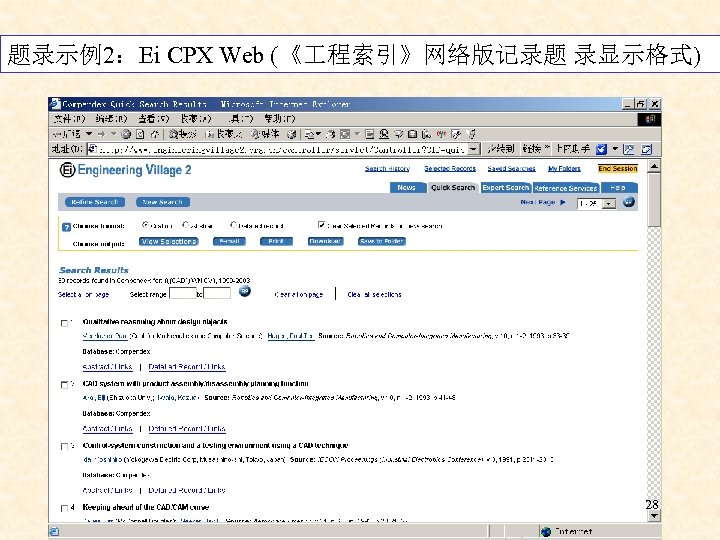Check result 1 Qualitative reasoning checkbox
Image resolution: width=720 pixels, height=540 pixels.
pyautogui.click(x=64, y=323)
